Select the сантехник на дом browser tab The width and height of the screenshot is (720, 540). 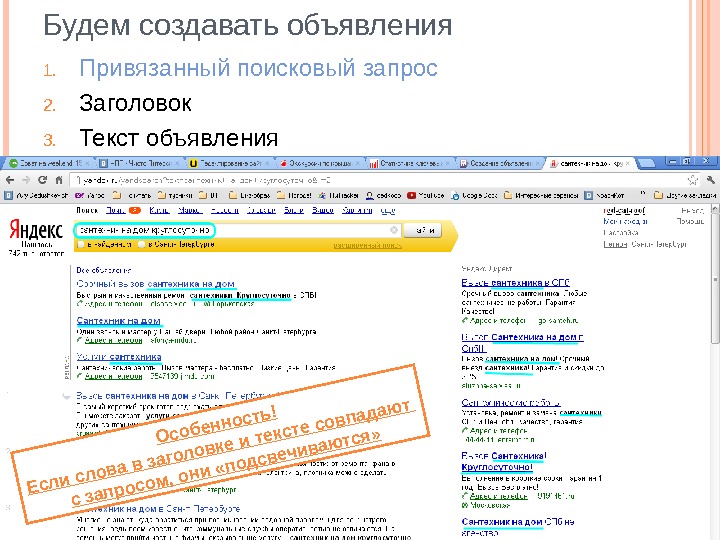tap(590, 163)
